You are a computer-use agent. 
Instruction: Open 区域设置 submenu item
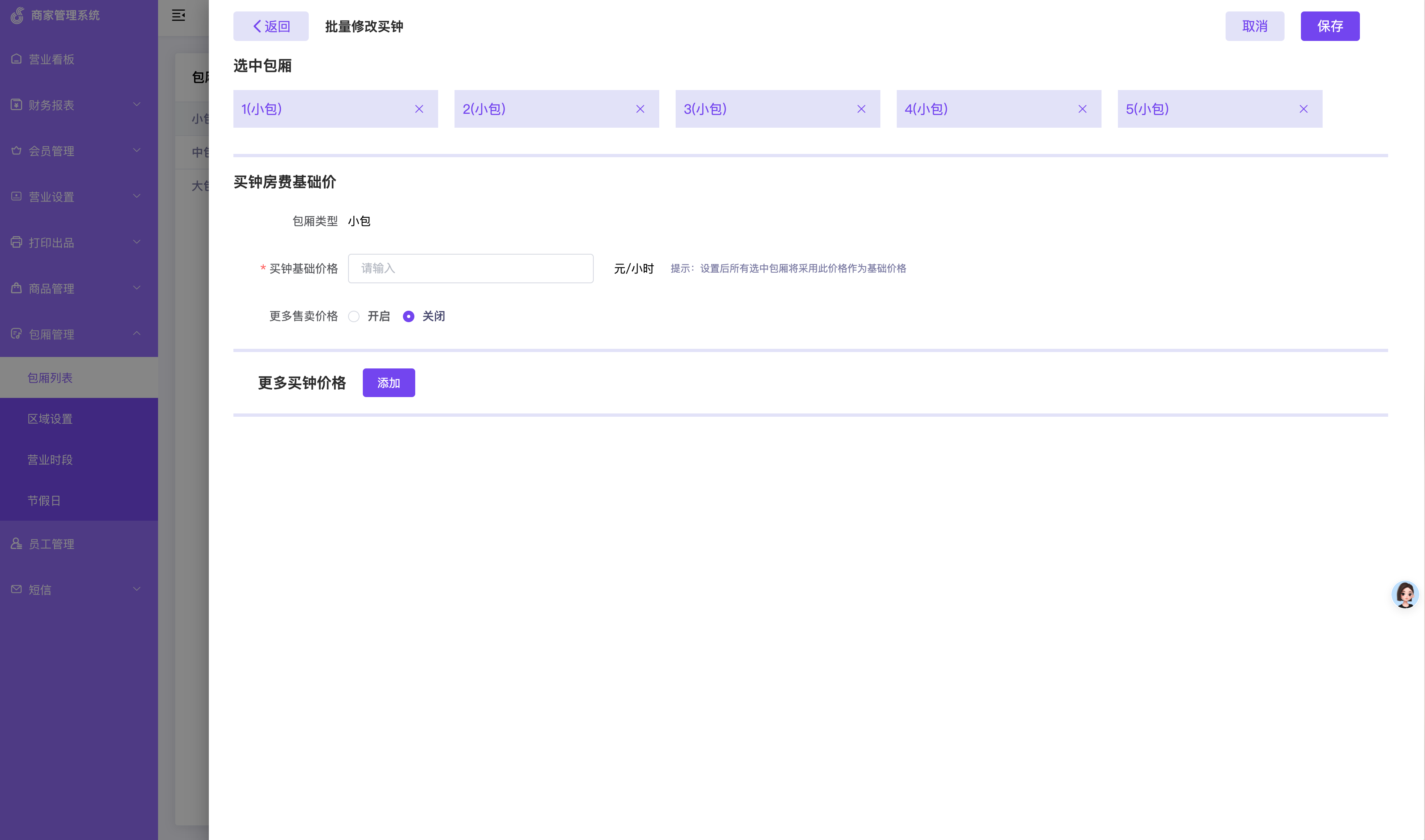pyautogui.click(x=79, y=419)
